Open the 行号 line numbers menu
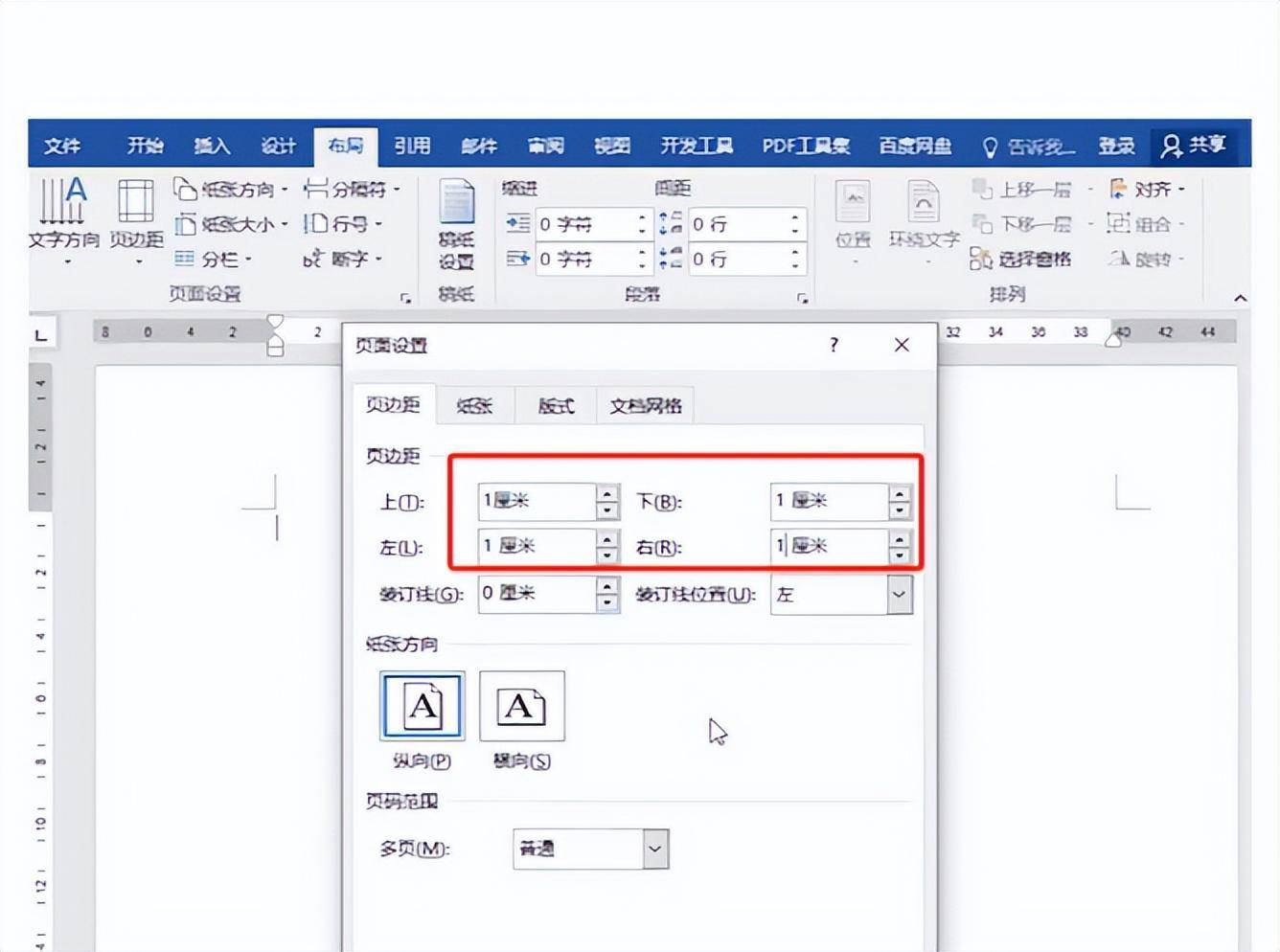The height and width of the screenshot is (952, 1280). pos(343,224)
